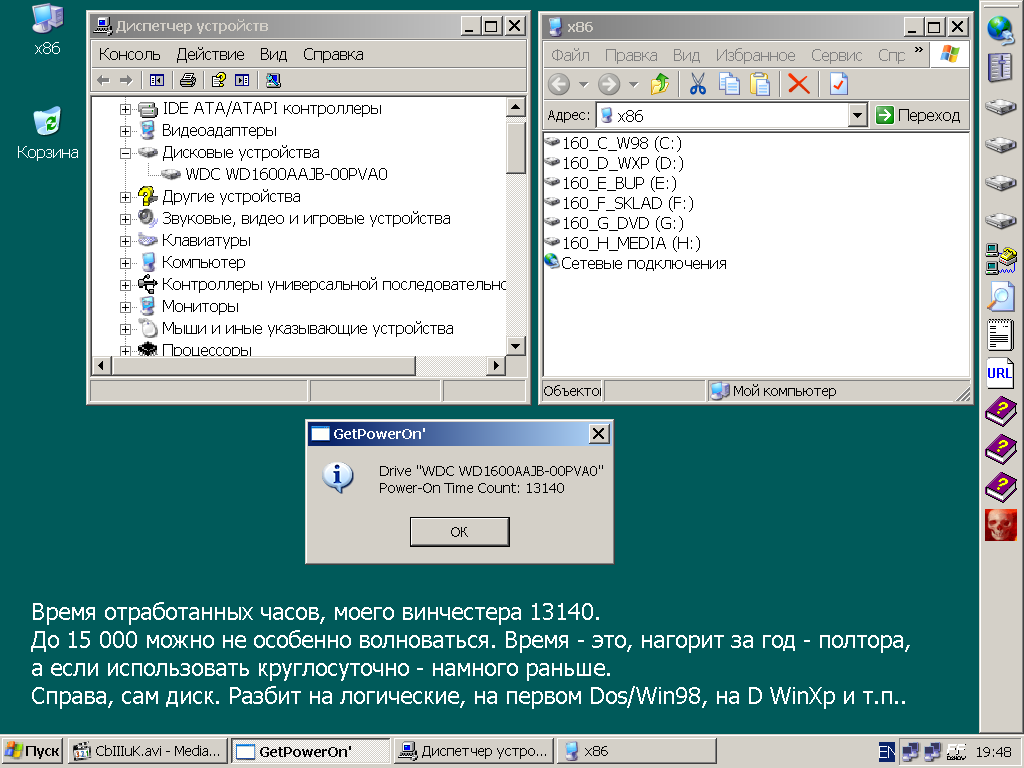Click the scan hardware changes toolbar icon
The height and width of the screenshot is (768, 1024).
point(273,80)
